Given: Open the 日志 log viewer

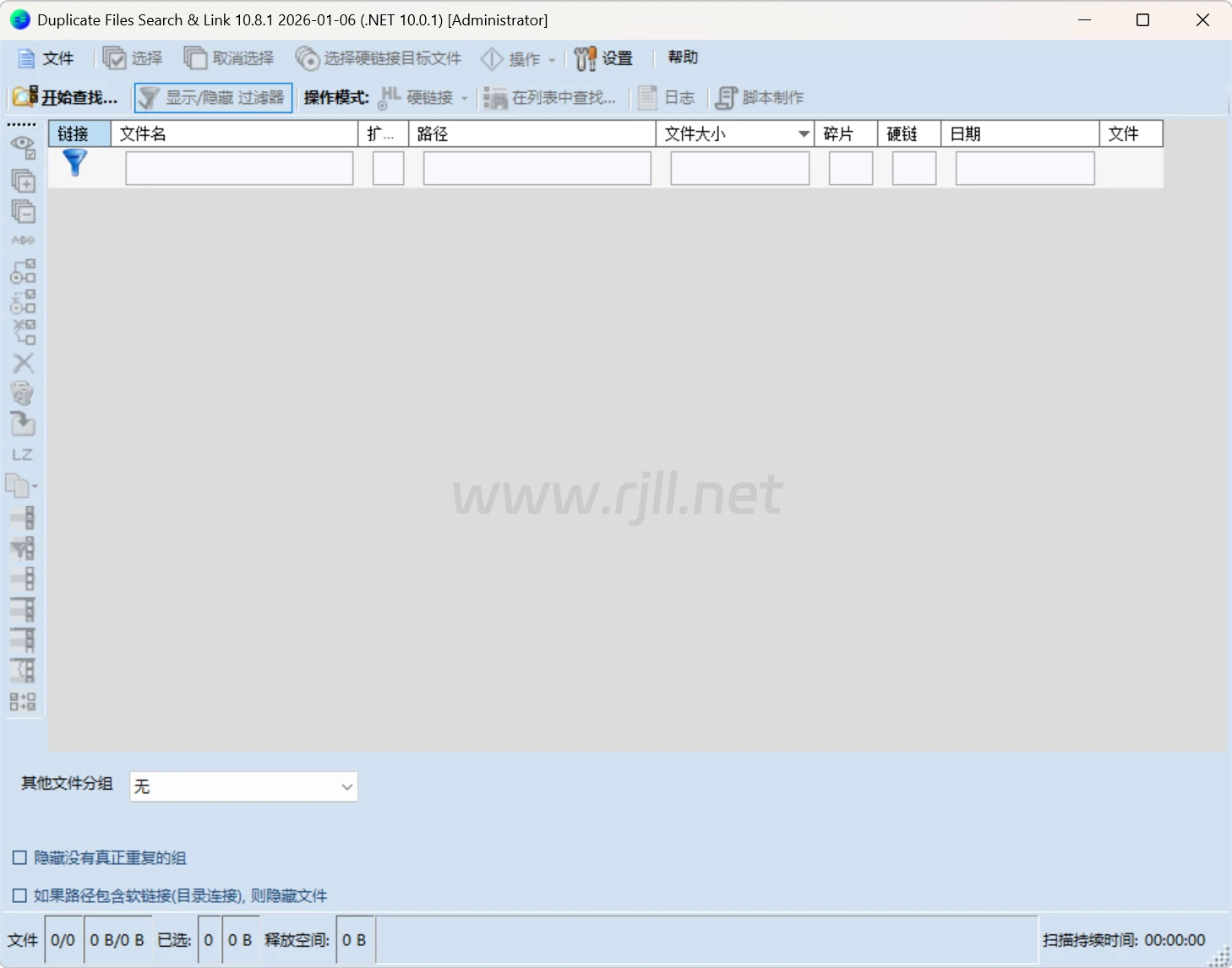Looking at the screenshot, I should tap(667, 98).
